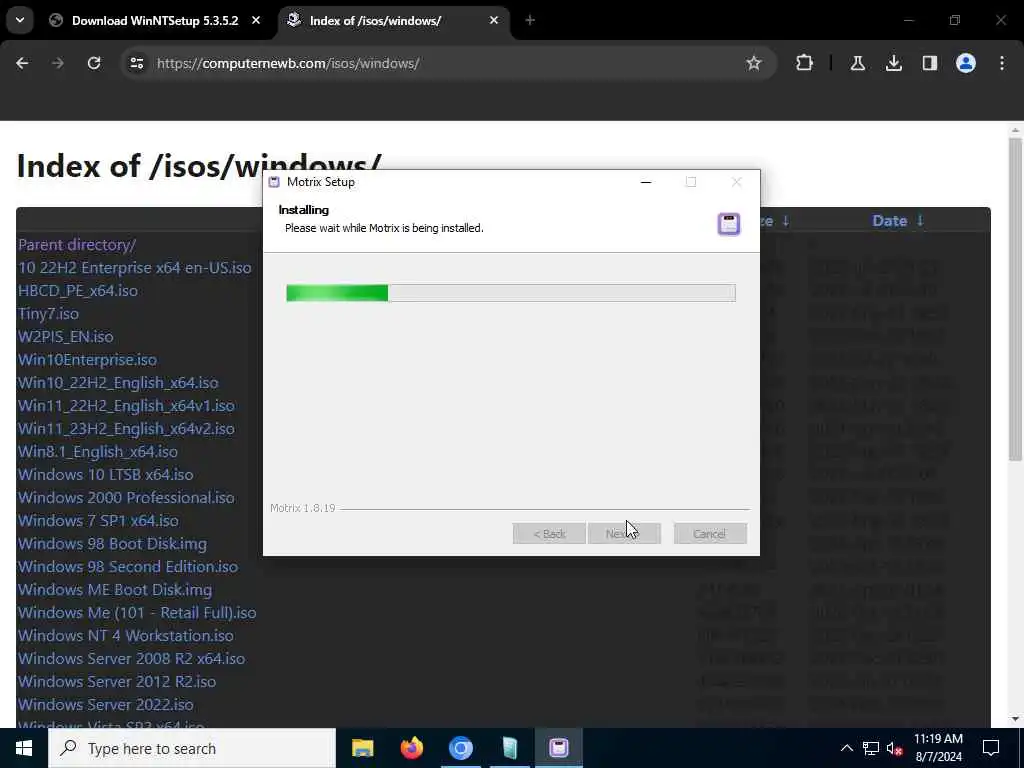Image resolution: width=1024 pixels, height=768 pixels.
Task: Minimize the Motrix Setup window
Action: tap(646, 182)
